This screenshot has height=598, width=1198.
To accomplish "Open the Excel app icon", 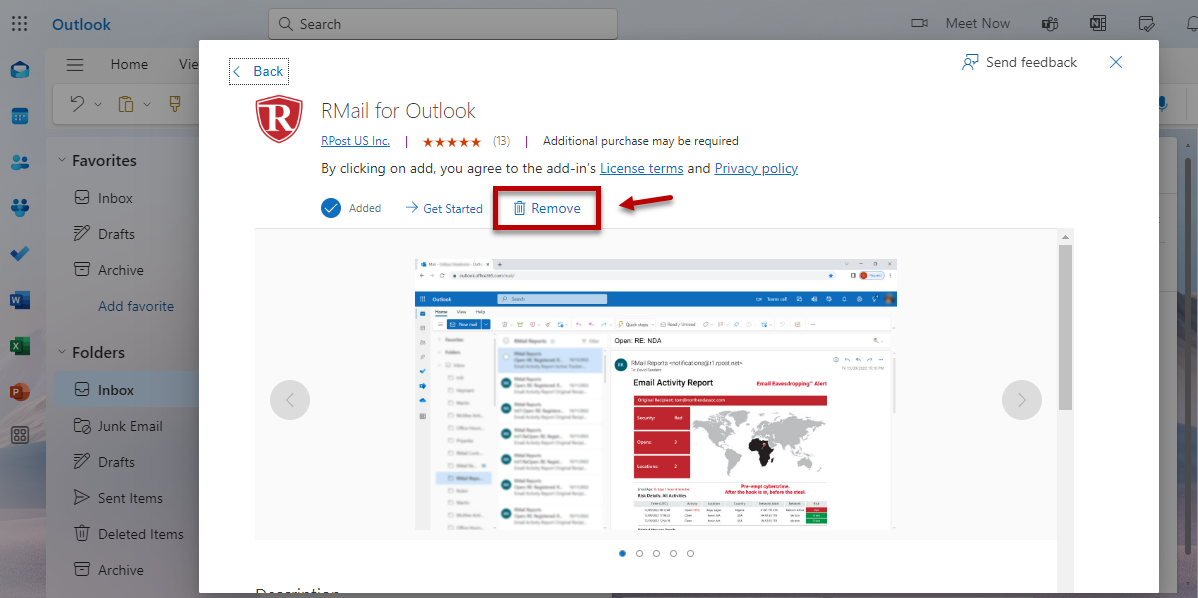I will [x=20, y=346].
